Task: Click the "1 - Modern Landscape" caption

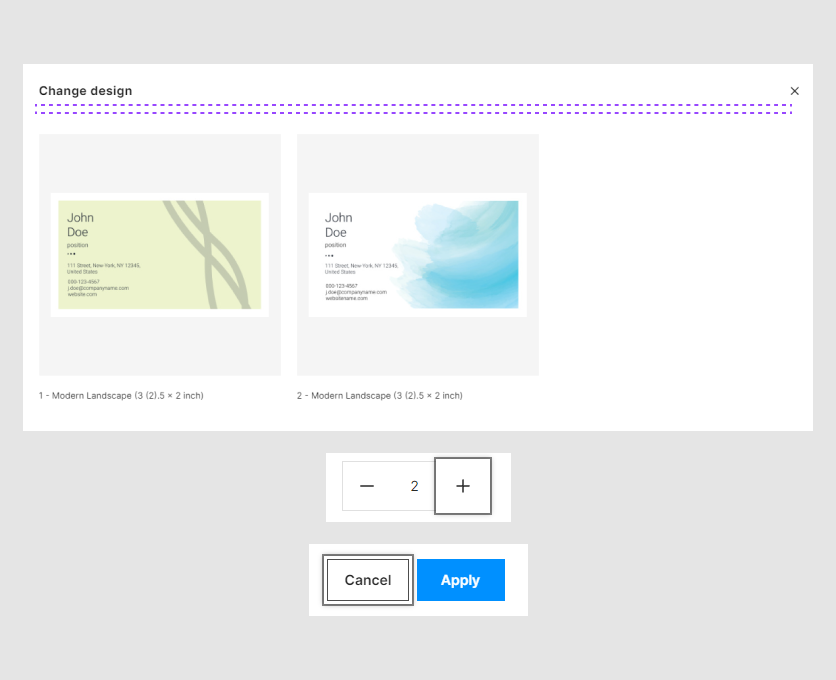Action: (x=121, y=396)
